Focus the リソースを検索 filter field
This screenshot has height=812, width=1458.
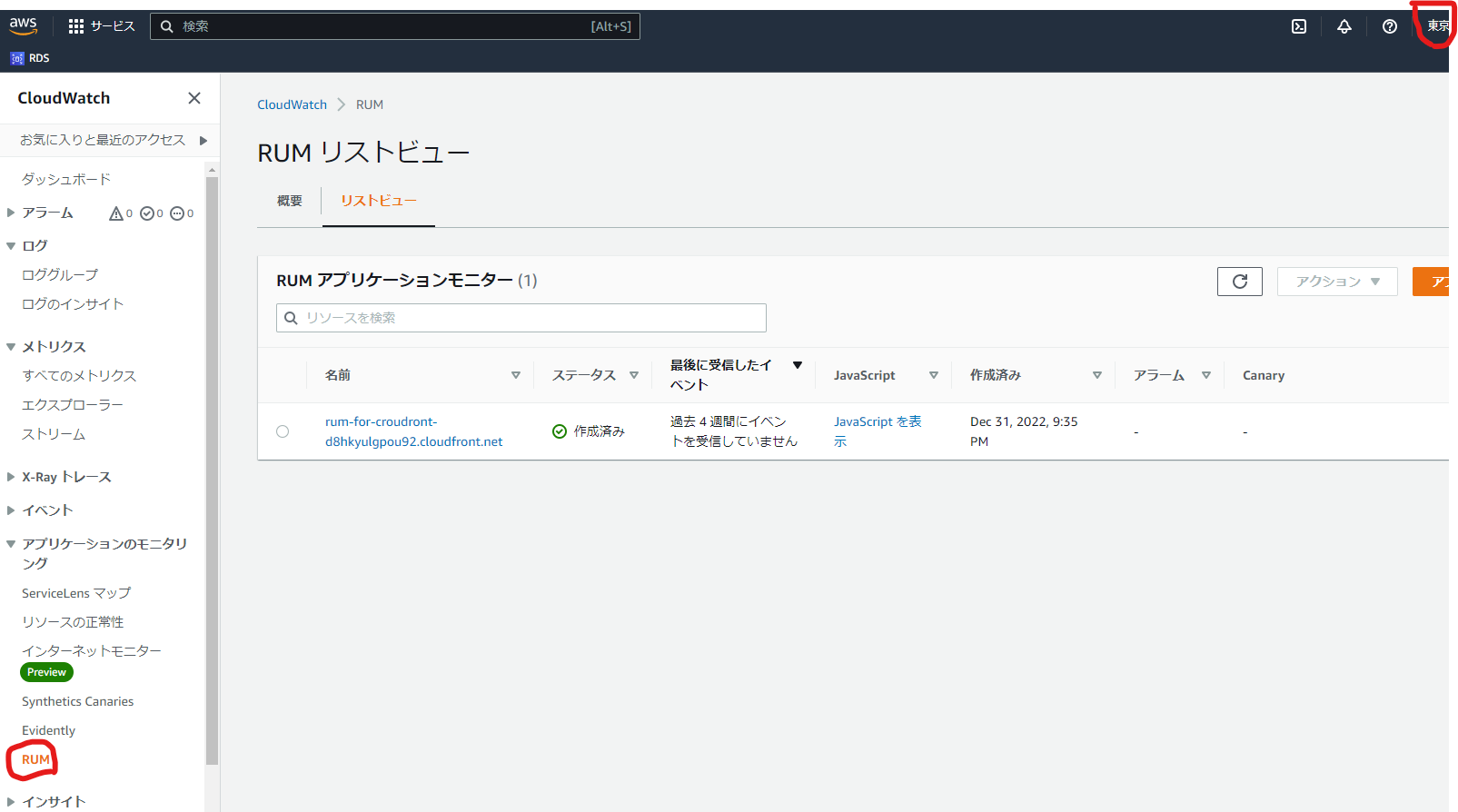[521, 318]
